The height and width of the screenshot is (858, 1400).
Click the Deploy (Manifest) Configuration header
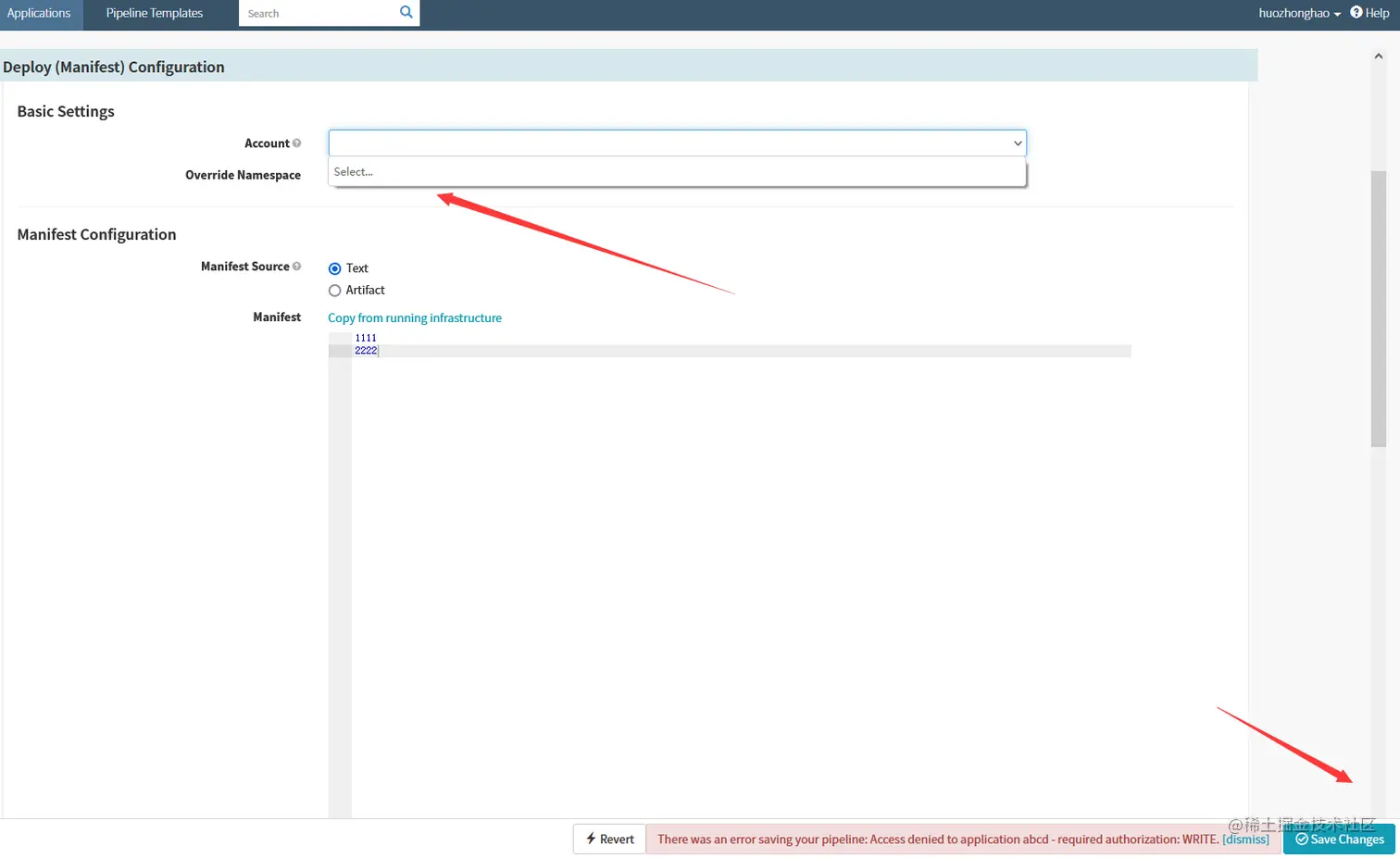coord(629,67)
